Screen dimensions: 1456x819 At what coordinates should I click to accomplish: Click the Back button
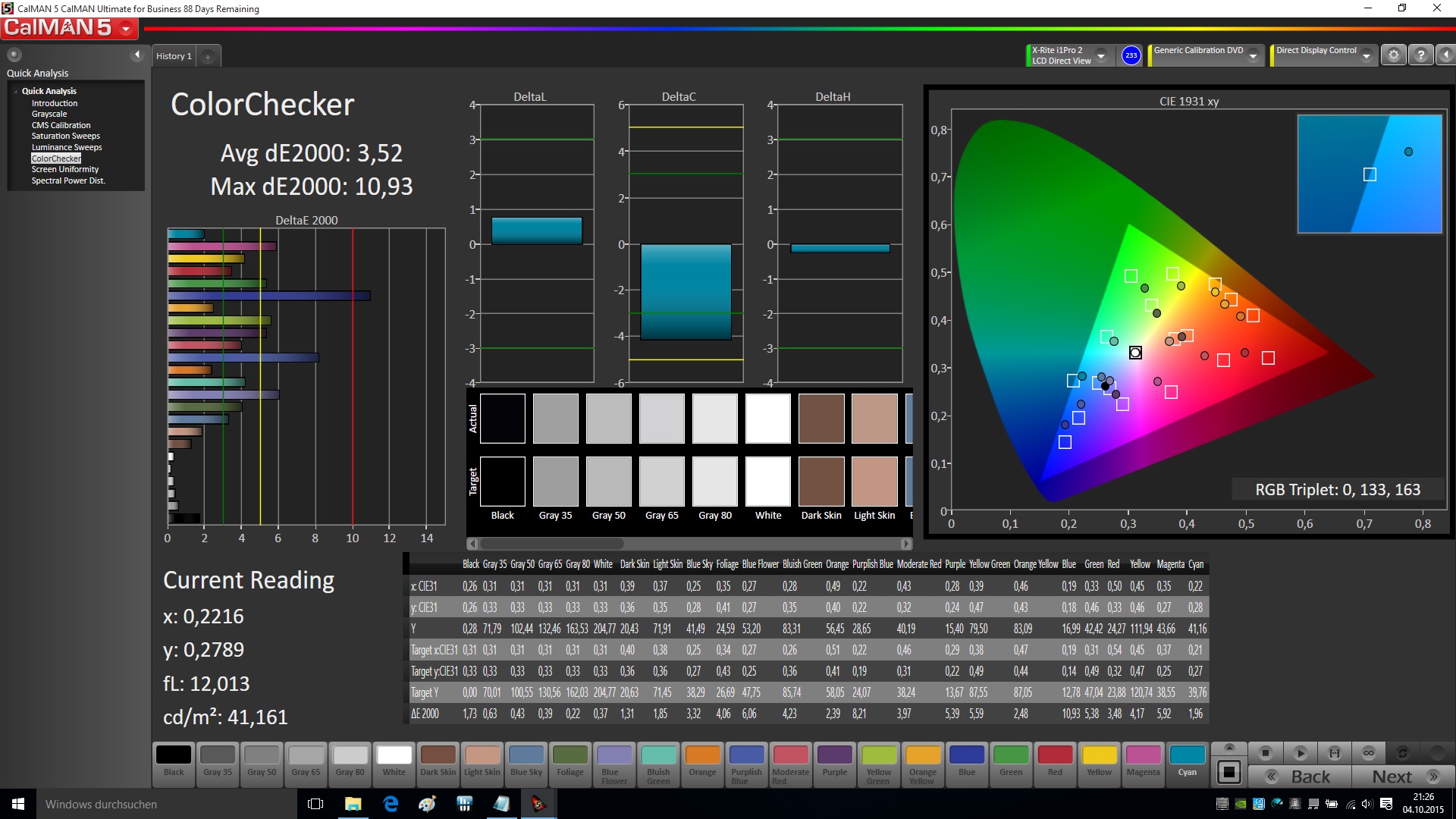point(1300,777)
